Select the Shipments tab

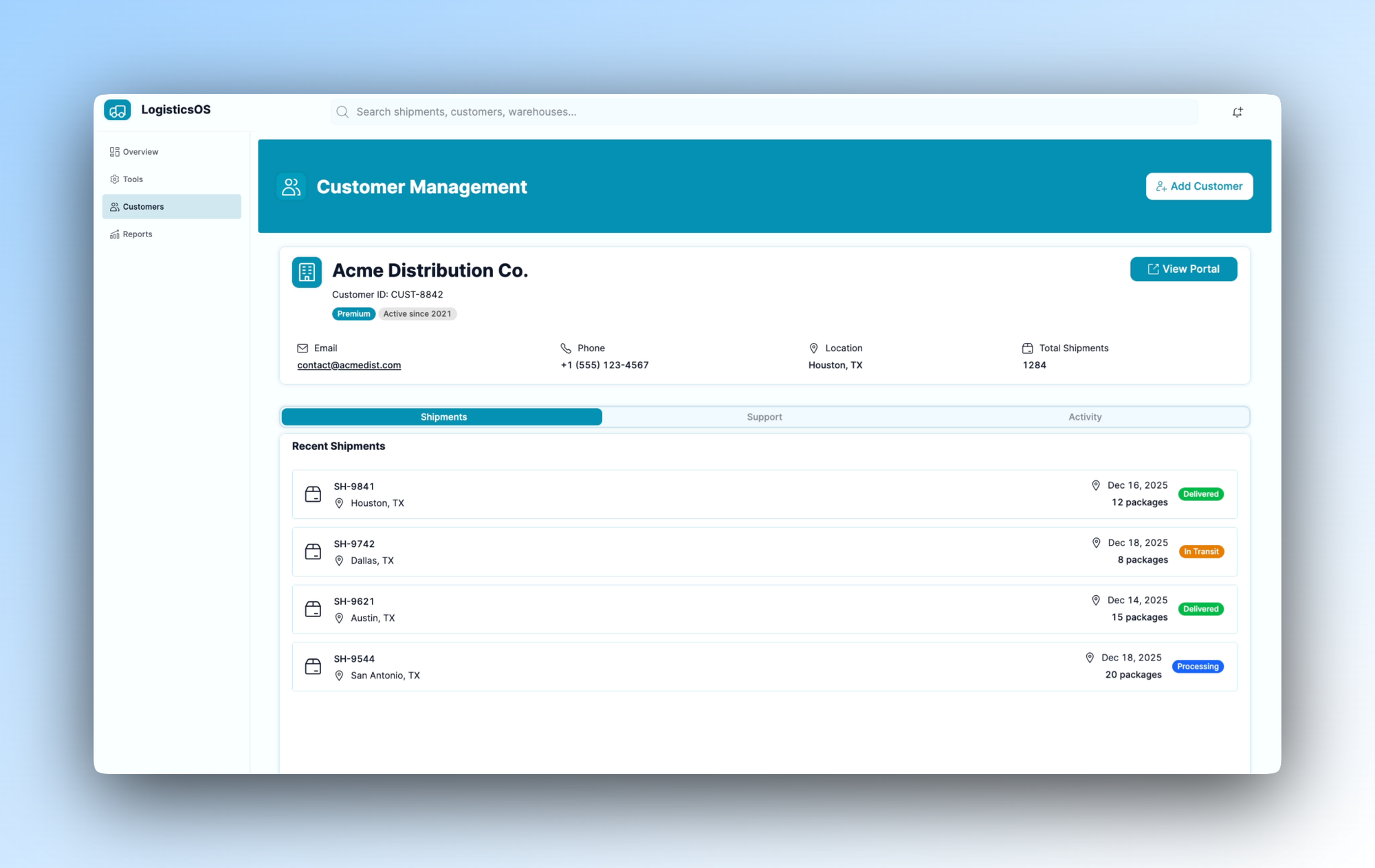(x=443, y=416)
